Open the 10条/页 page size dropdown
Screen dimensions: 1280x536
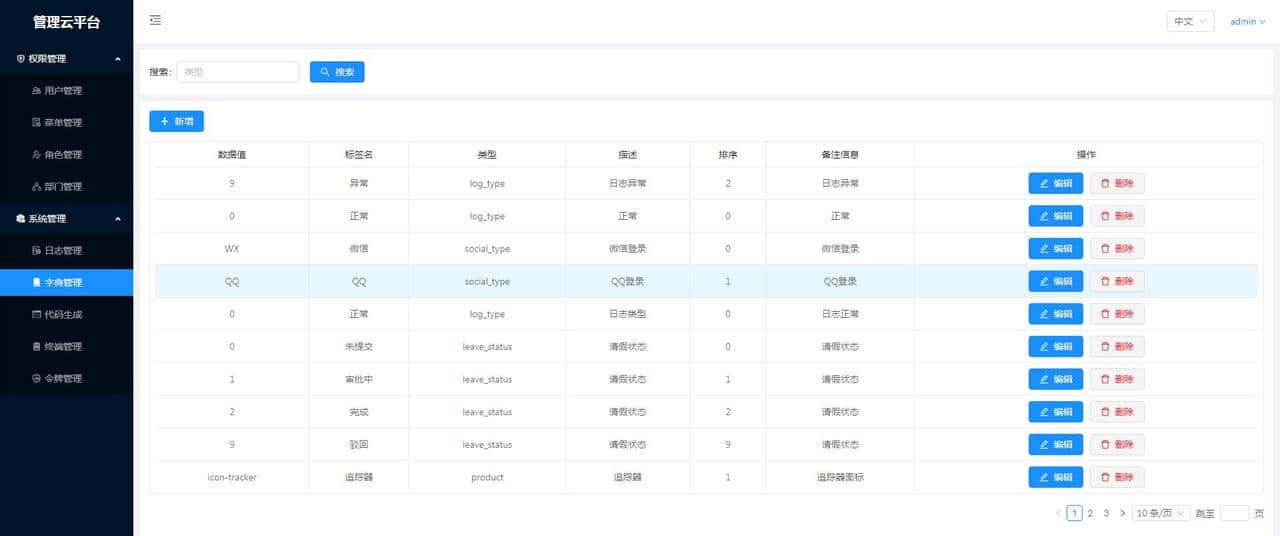coord(1161,513)
